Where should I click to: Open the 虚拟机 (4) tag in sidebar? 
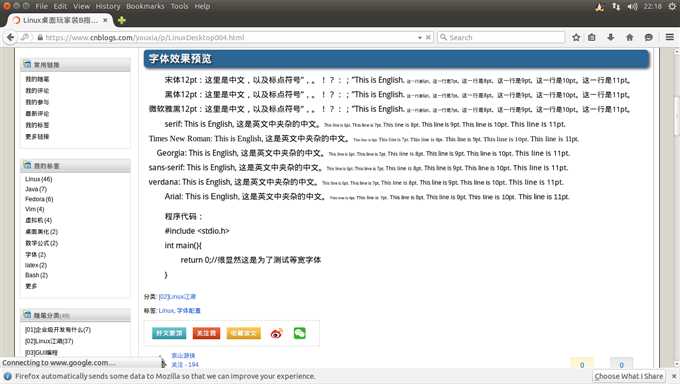tap(39, 220)
